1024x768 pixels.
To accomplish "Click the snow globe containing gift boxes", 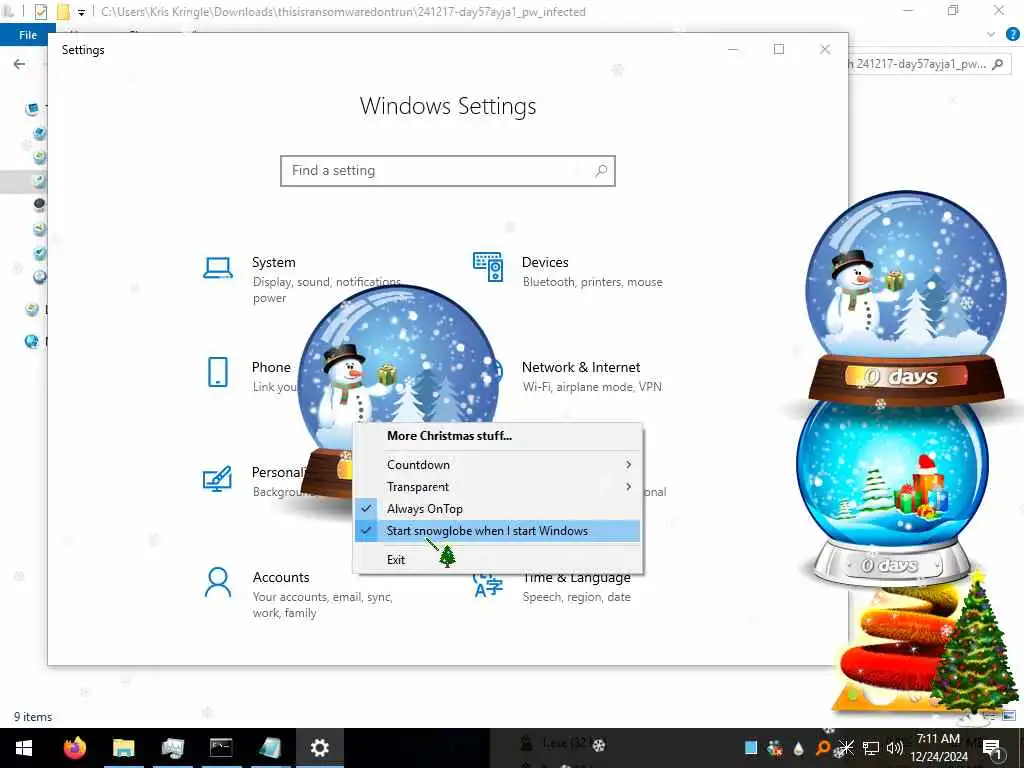I will [891, 491].
